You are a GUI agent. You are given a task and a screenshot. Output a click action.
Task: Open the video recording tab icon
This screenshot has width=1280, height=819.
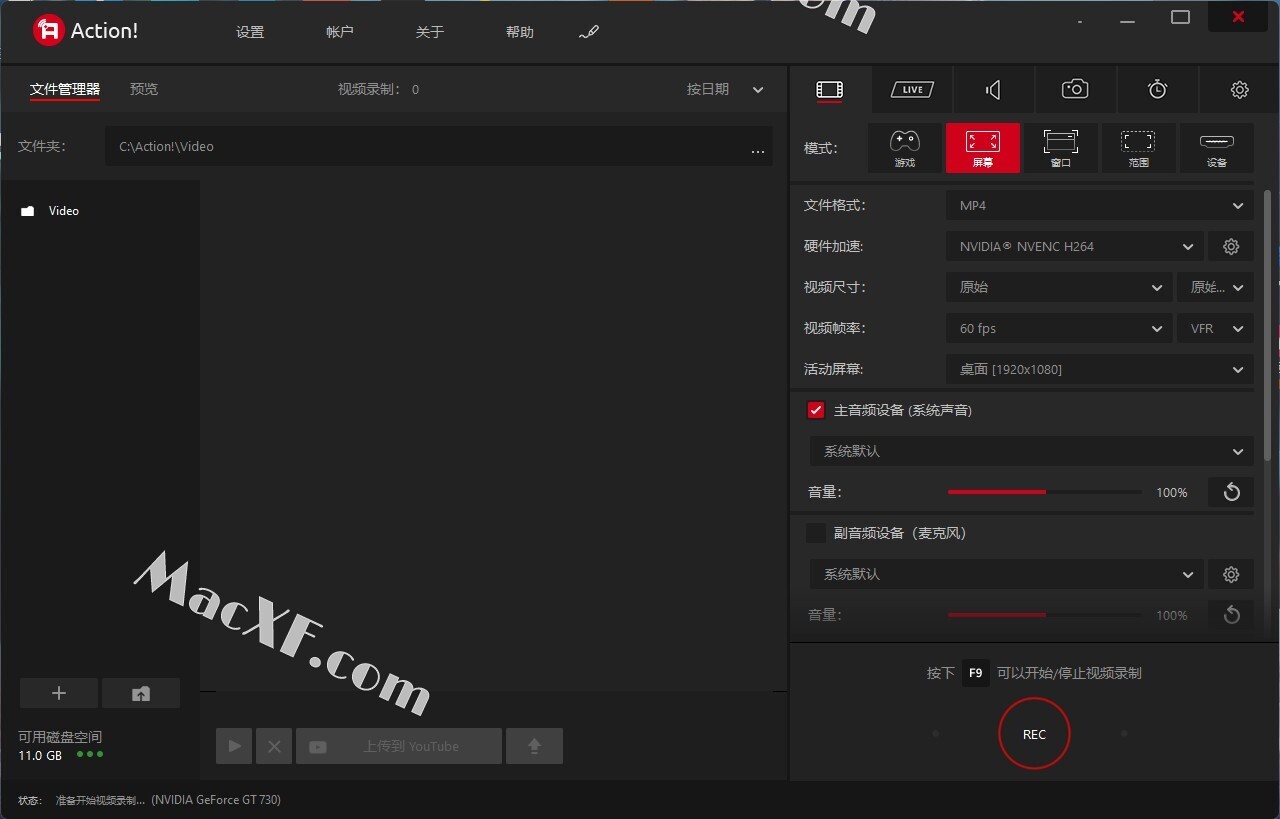point(829,90)
